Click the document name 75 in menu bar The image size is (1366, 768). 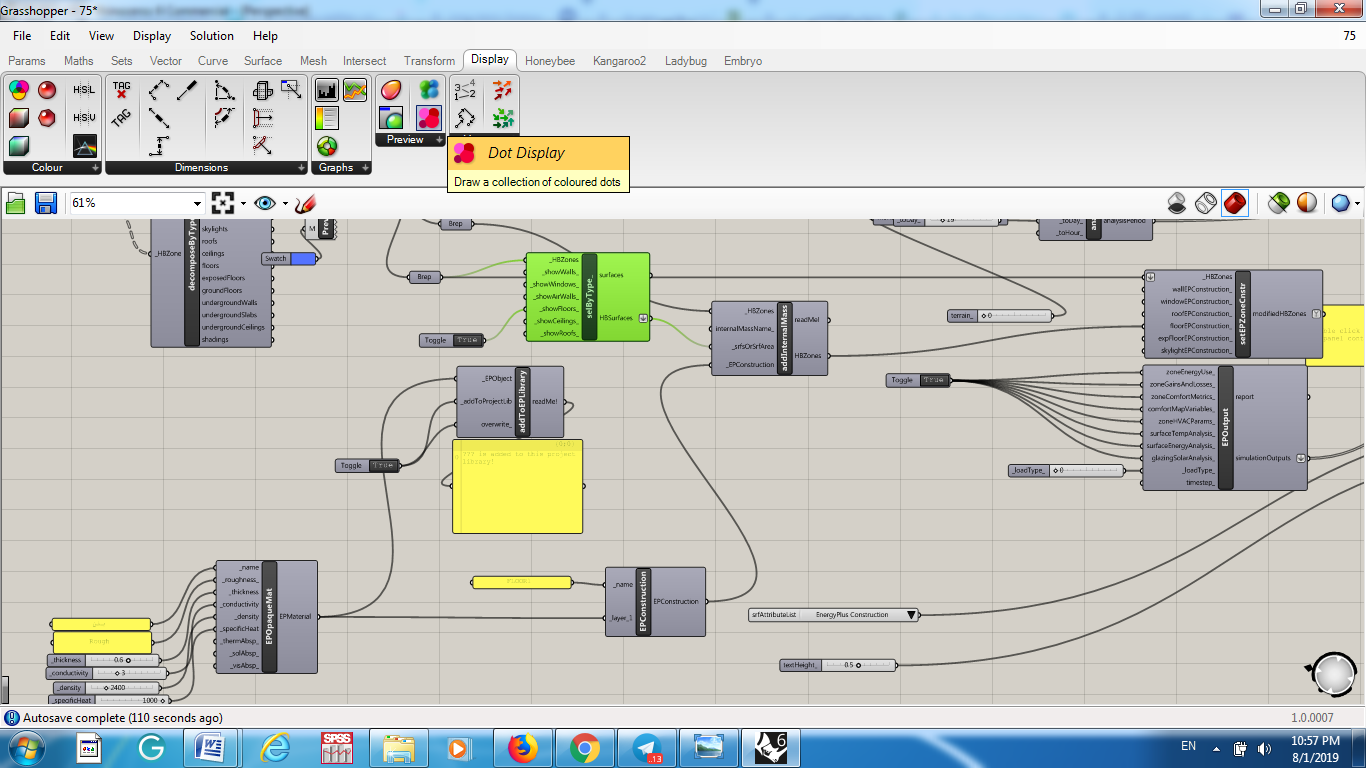point(1349,36)
